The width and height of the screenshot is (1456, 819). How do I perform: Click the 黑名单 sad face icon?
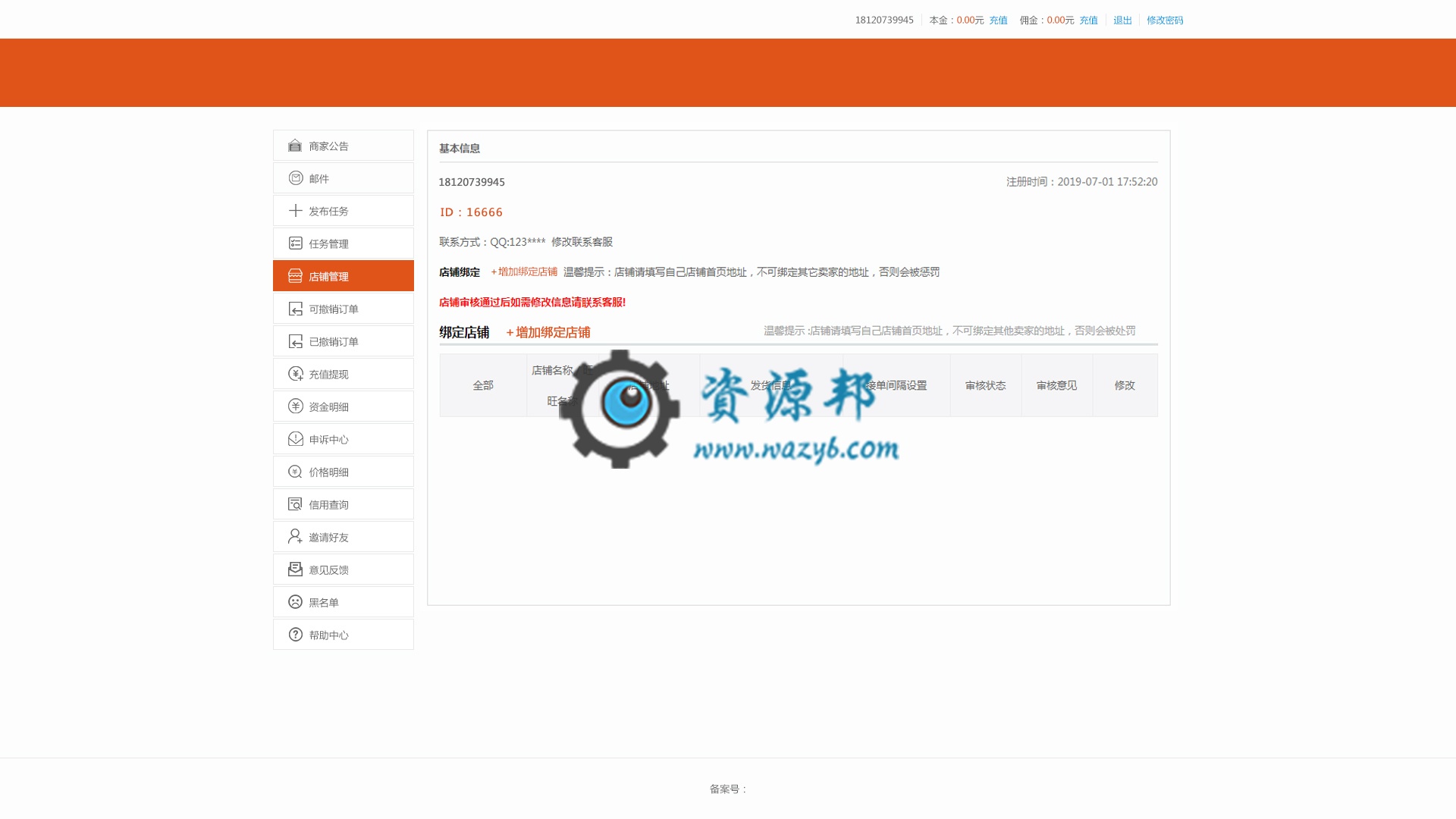(295, 602)
